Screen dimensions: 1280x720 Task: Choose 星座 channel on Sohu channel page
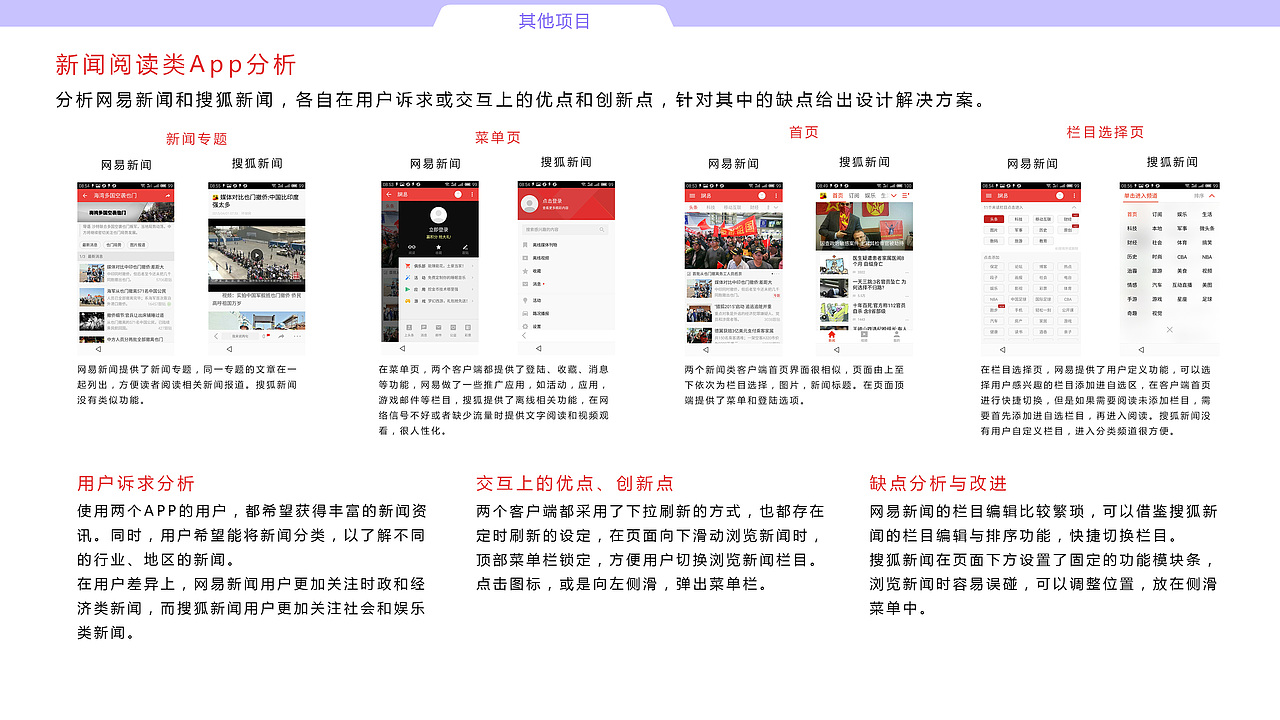[x=1182, y=299]
